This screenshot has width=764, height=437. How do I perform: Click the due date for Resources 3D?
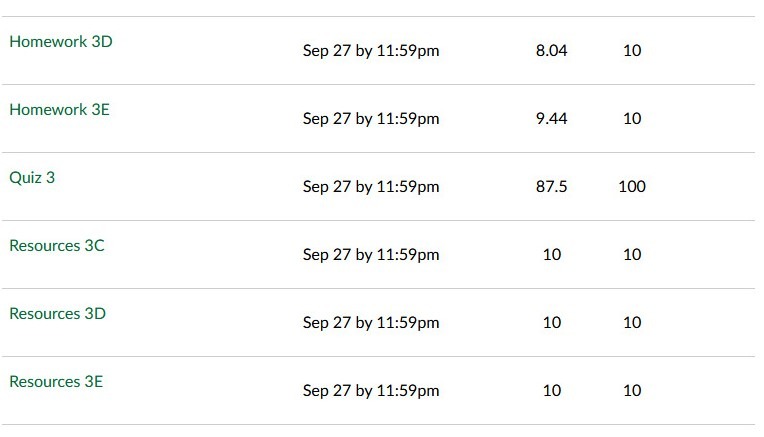371,323
